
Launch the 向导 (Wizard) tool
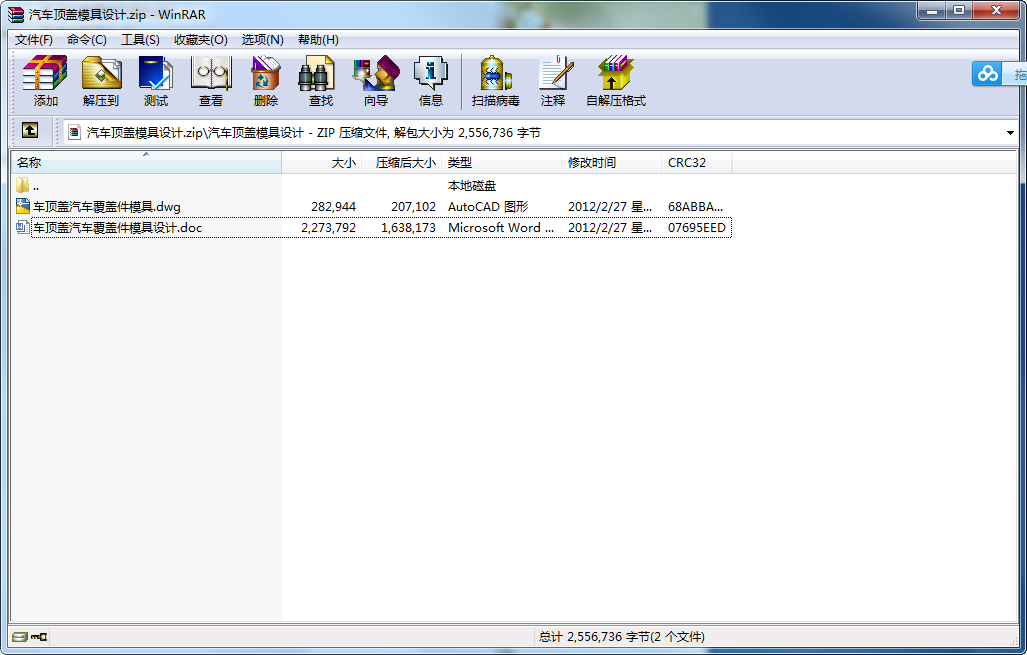pos(375,81)
